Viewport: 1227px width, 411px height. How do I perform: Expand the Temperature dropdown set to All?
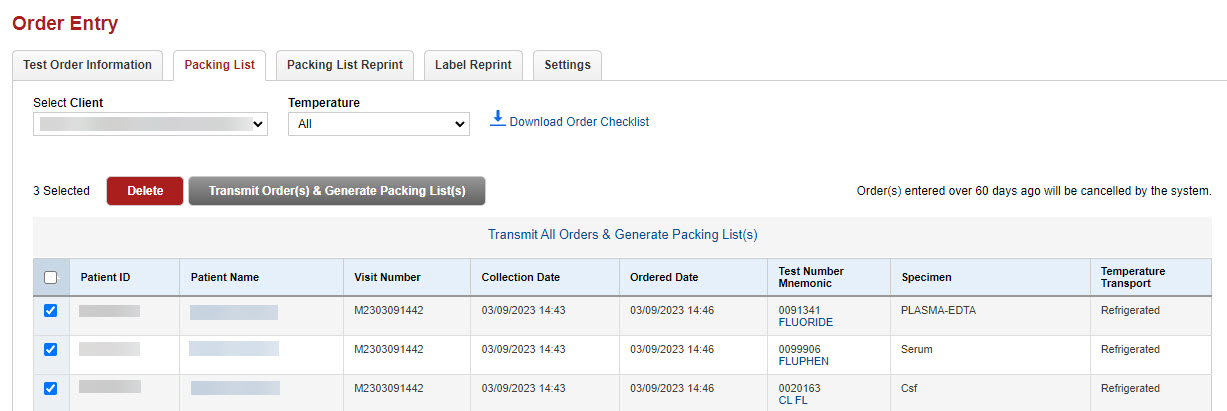tap(378, 124)
